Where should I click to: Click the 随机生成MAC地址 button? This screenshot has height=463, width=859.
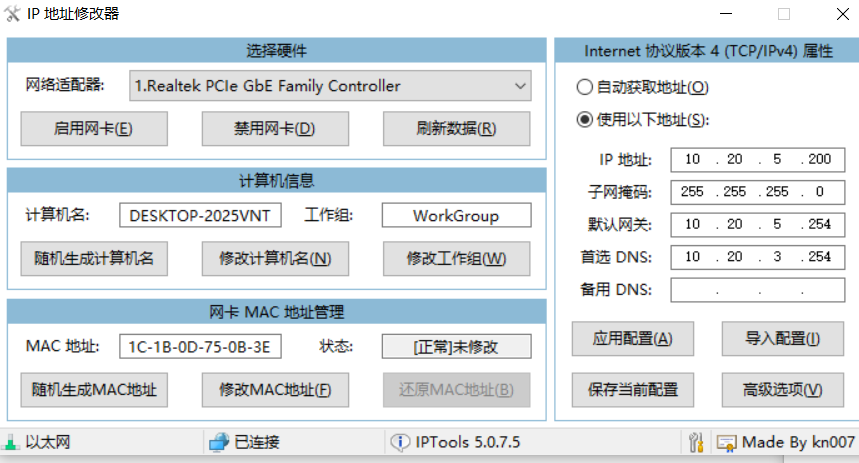click(94, 390)
